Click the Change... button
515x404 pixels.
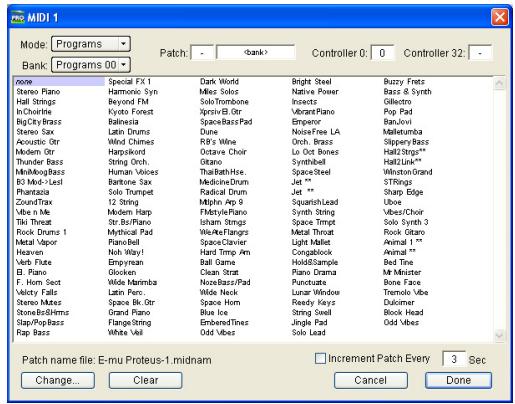[58, 380]
